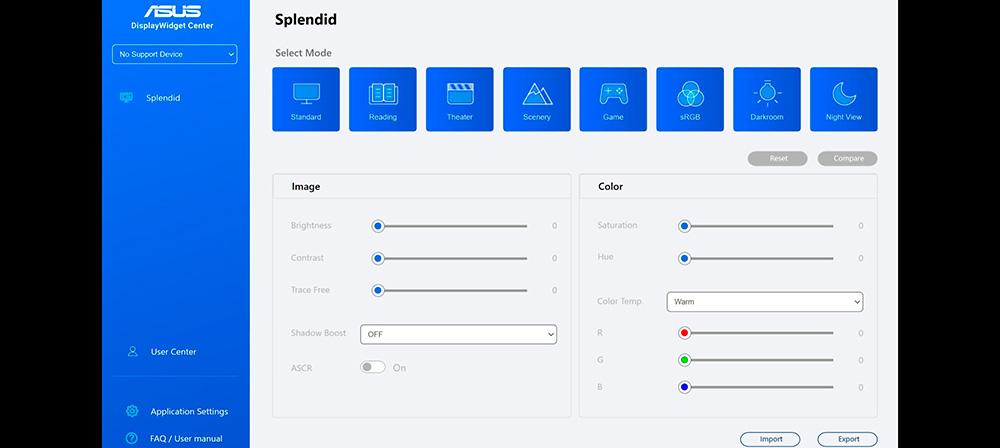Click the ASUS logo
The width and height of the screenshot is (1000, 448).
click(x=172, y=11)
